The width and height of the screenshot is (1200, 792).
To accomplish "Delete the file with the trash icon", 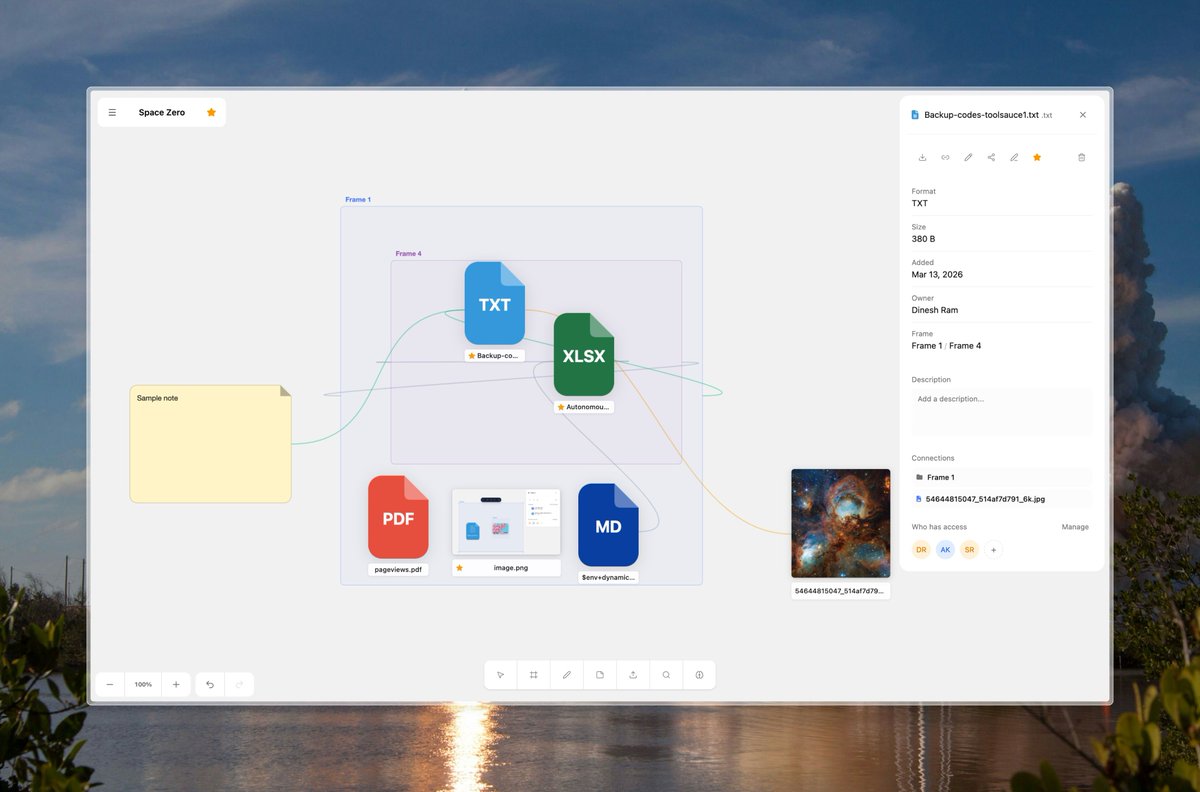I will (1082, 157).
